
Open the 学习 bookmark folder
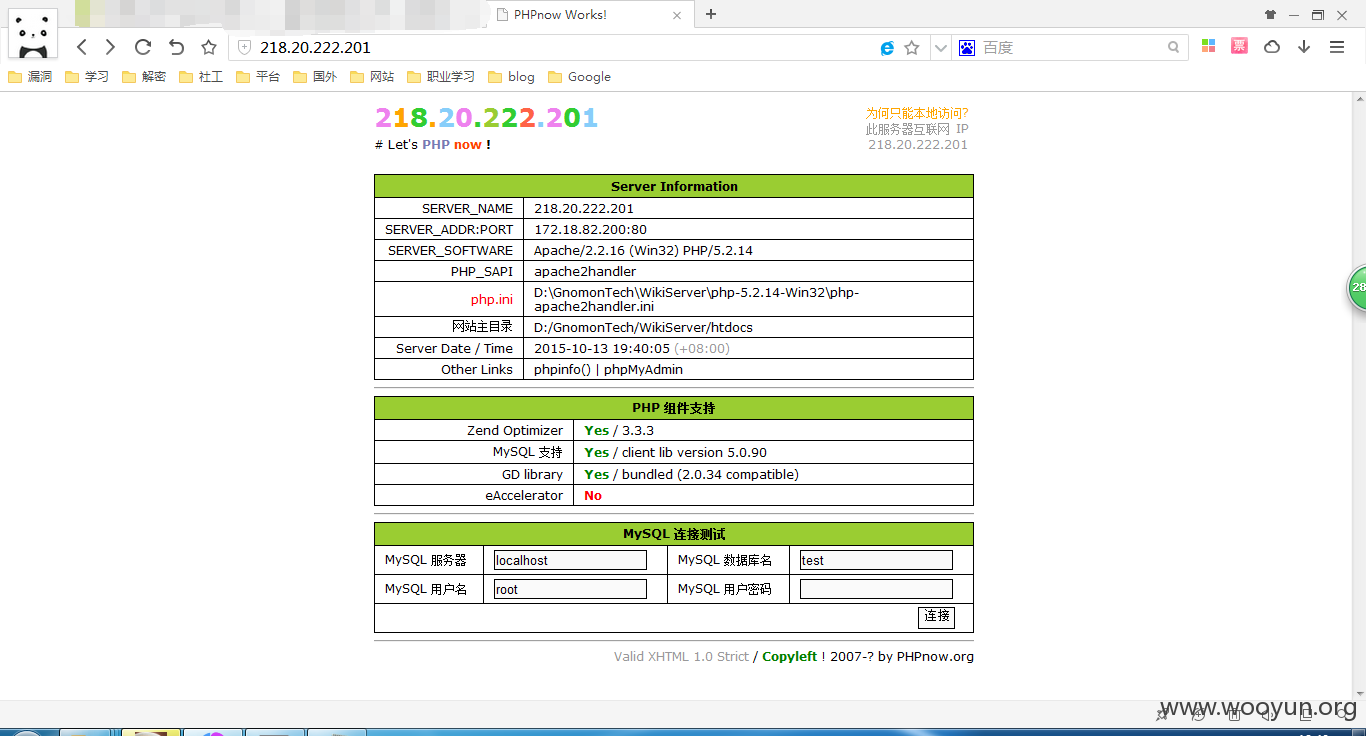click(87, 76)
